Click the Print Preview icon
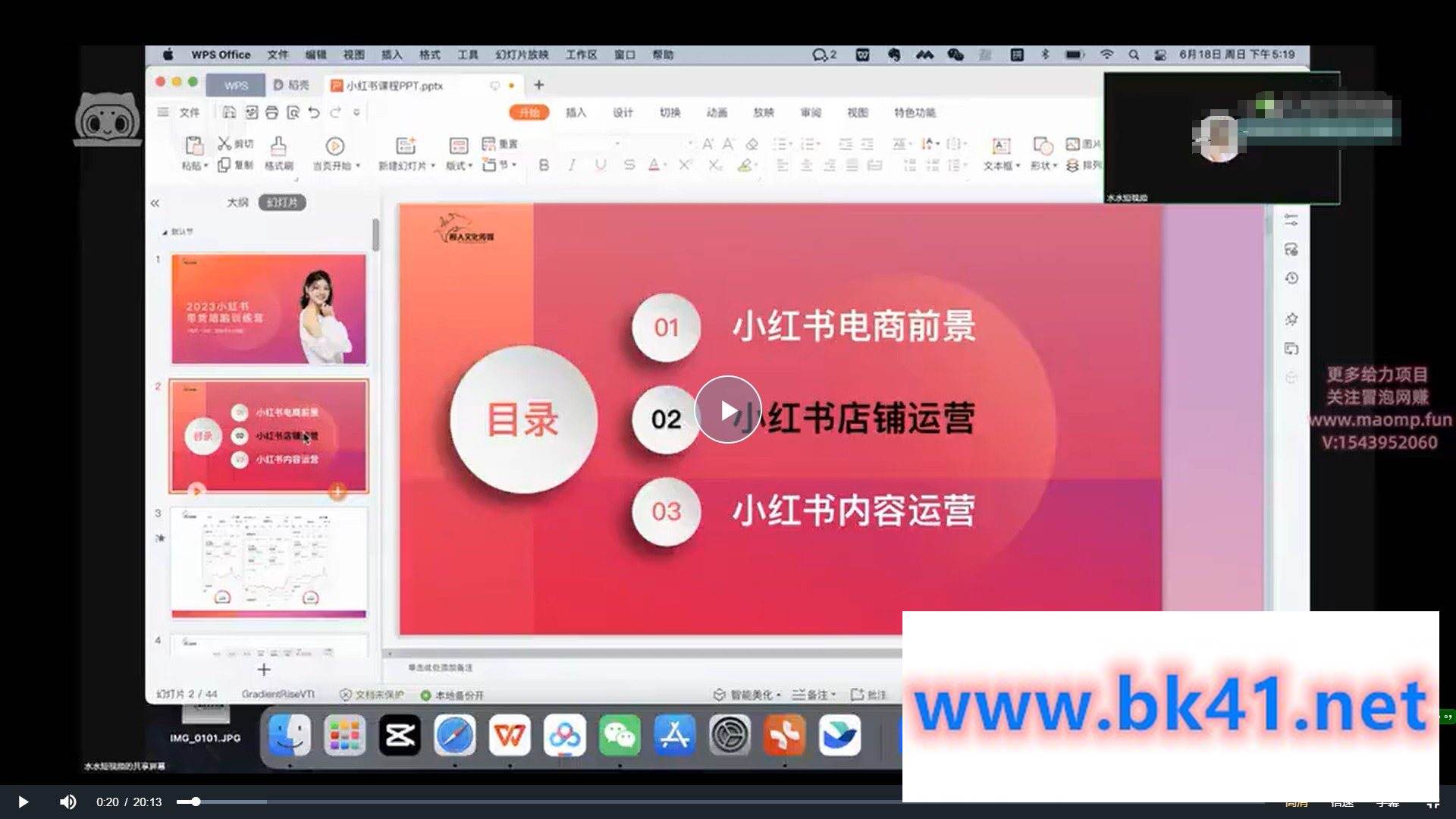 293,112
